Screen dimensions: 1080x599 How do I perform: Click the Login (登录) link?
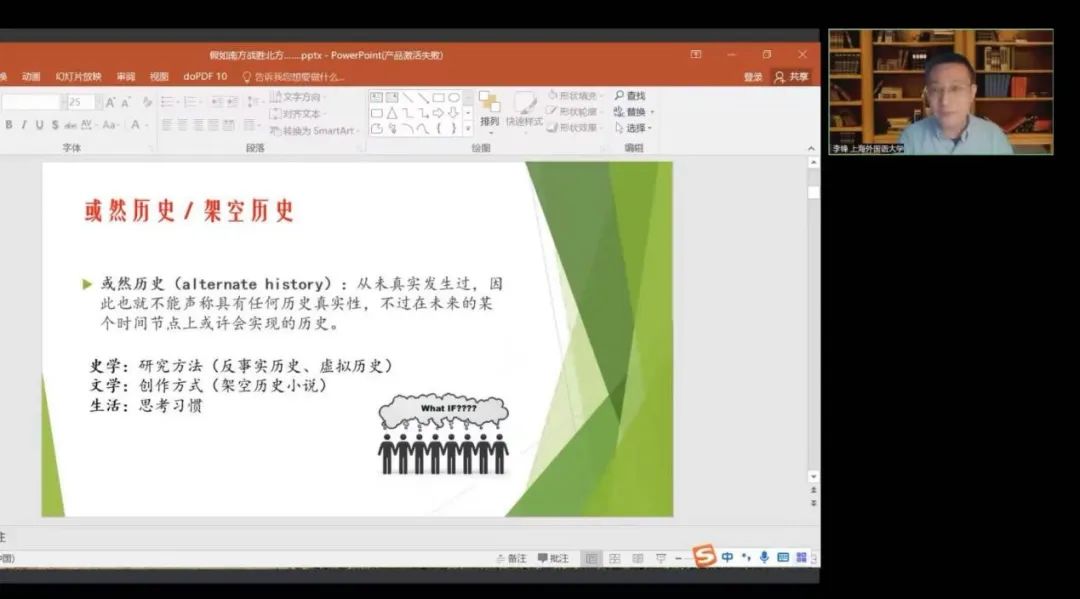[x=752, y=77]
